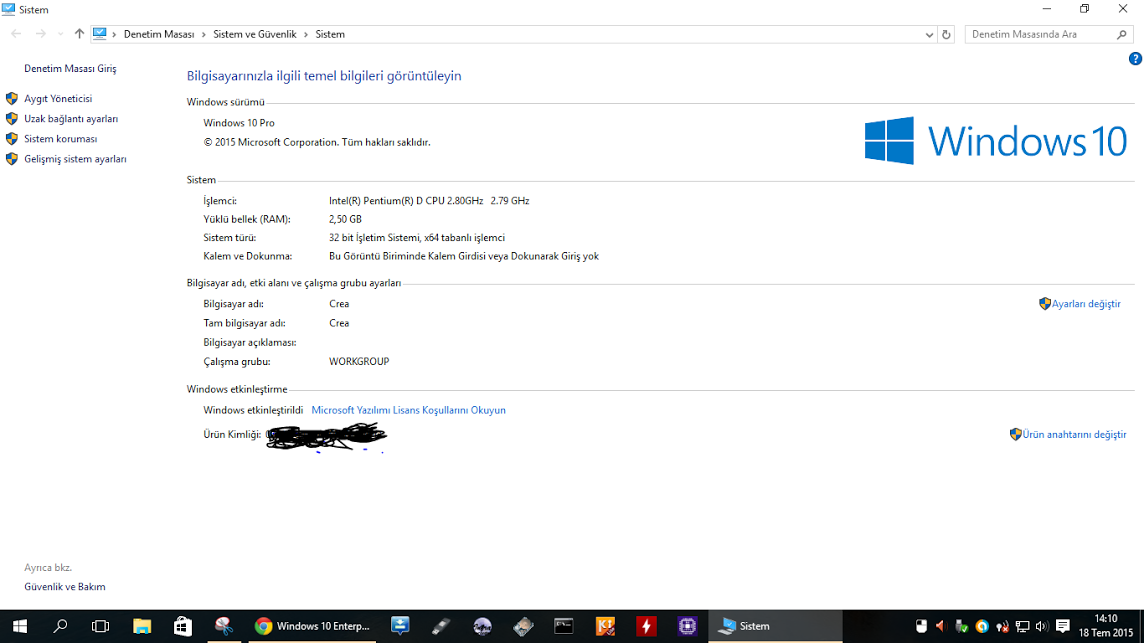Viewport: 1144px width, 643px height.
Task: Open the volume control tray icon
Action: 1042,626
